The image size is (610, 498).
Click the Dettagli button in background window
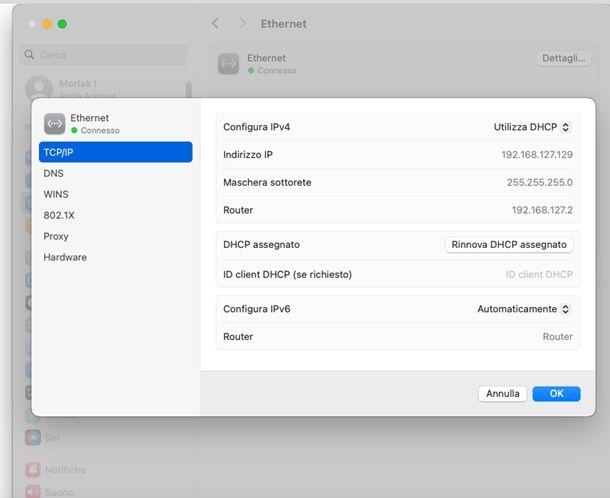pyautogui.click(x=564, y=58)
